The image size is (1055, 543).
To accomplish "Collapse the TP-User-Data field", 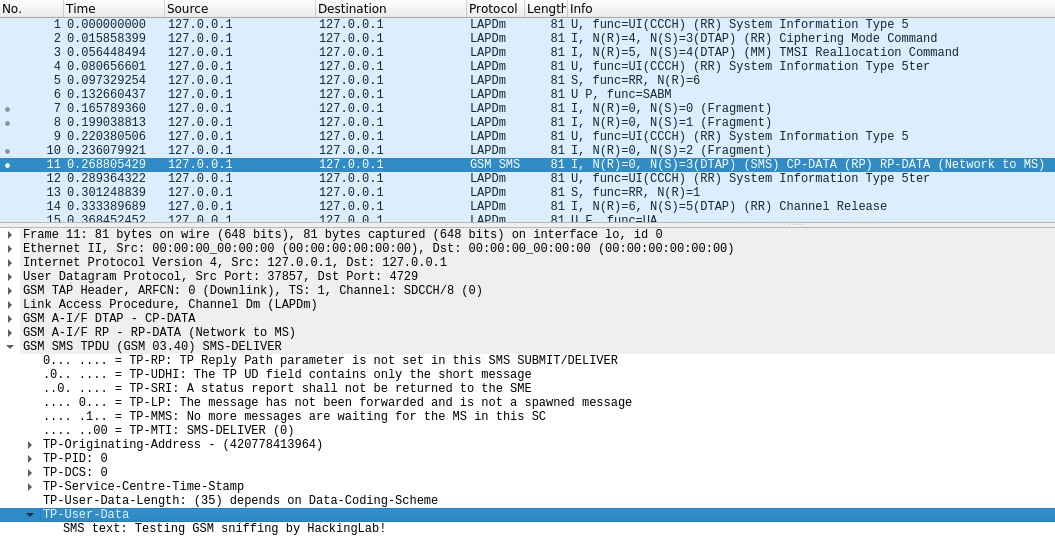I will point(30,515).
